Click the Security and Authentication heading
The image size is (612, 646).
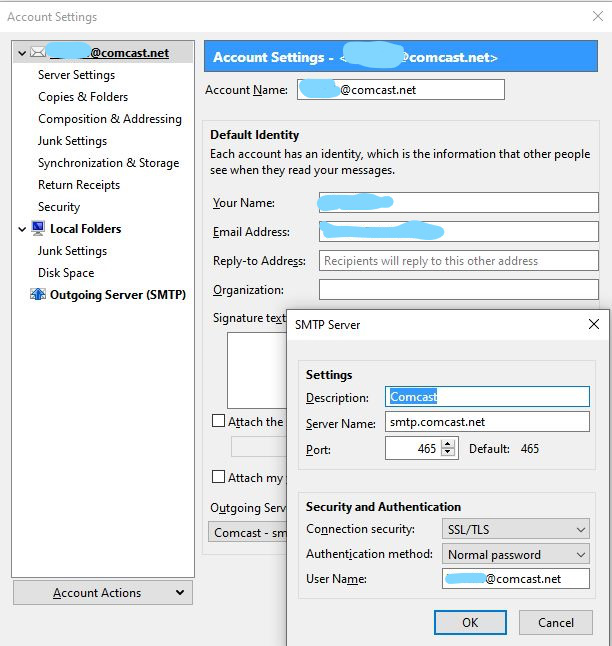pos(383,507)
